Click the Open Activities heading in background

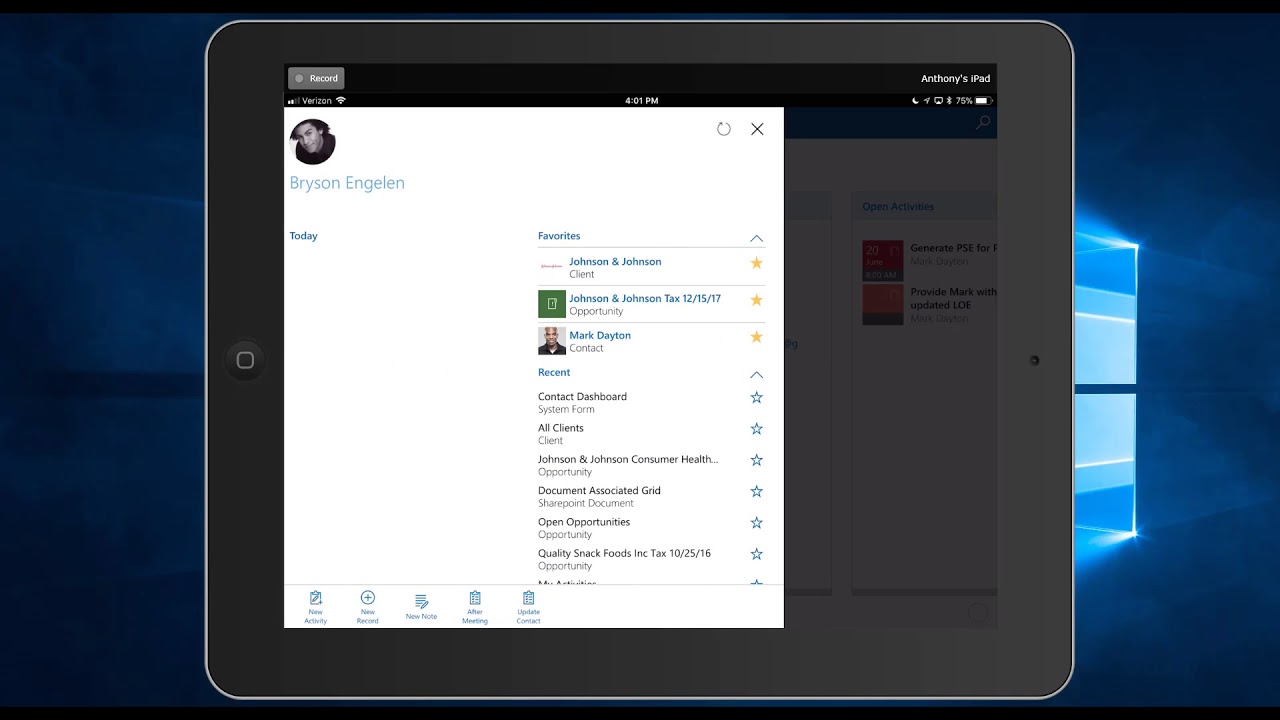coord(898,207)
